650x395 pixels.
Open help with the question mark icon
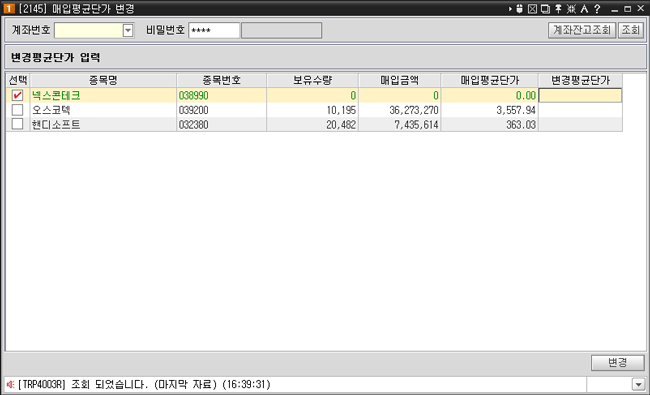coord(597,9)
